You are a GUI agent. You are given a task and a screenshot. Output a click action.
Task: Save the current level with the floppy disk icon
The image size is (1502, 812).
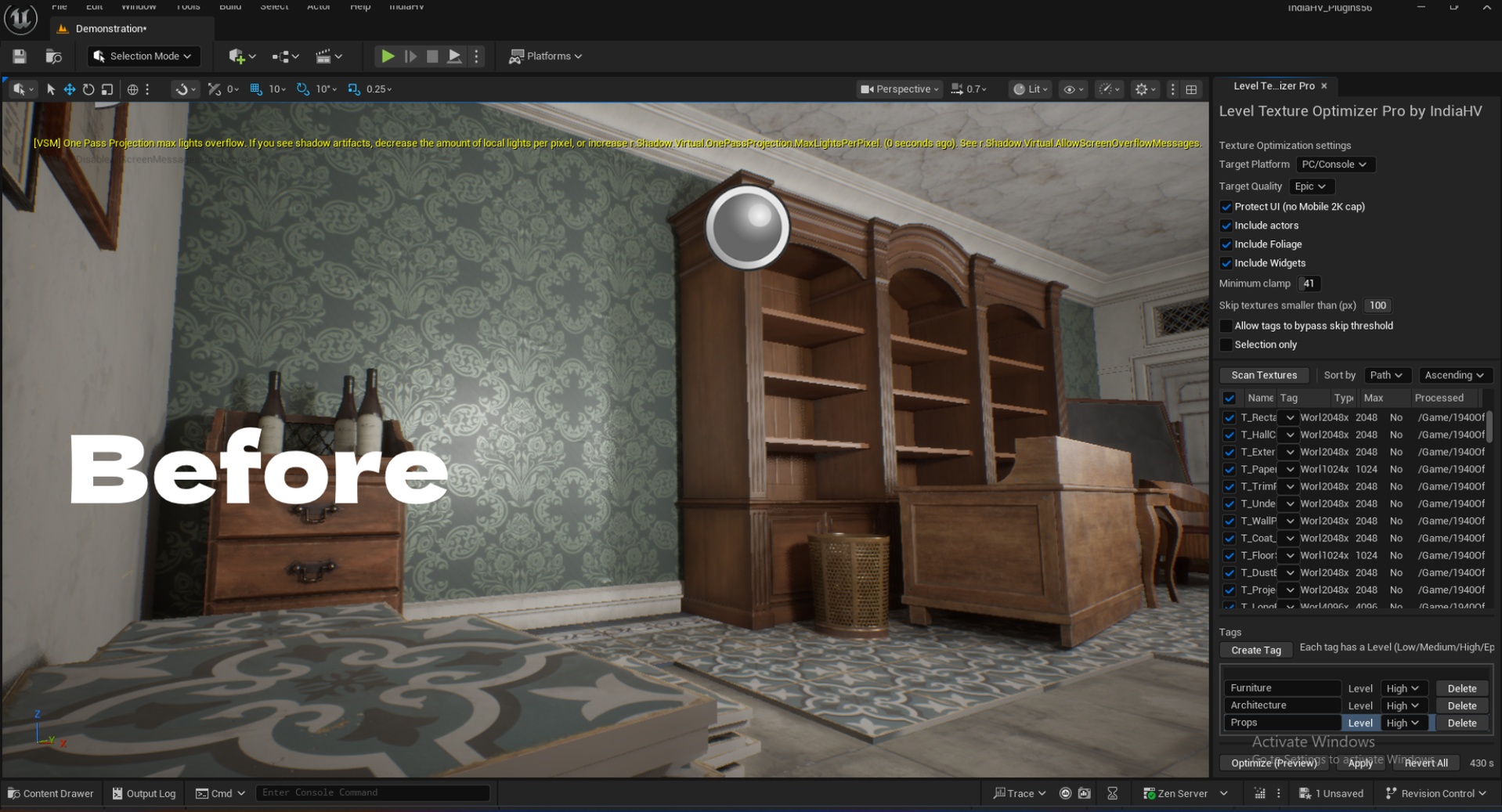[x=20, y=56]
